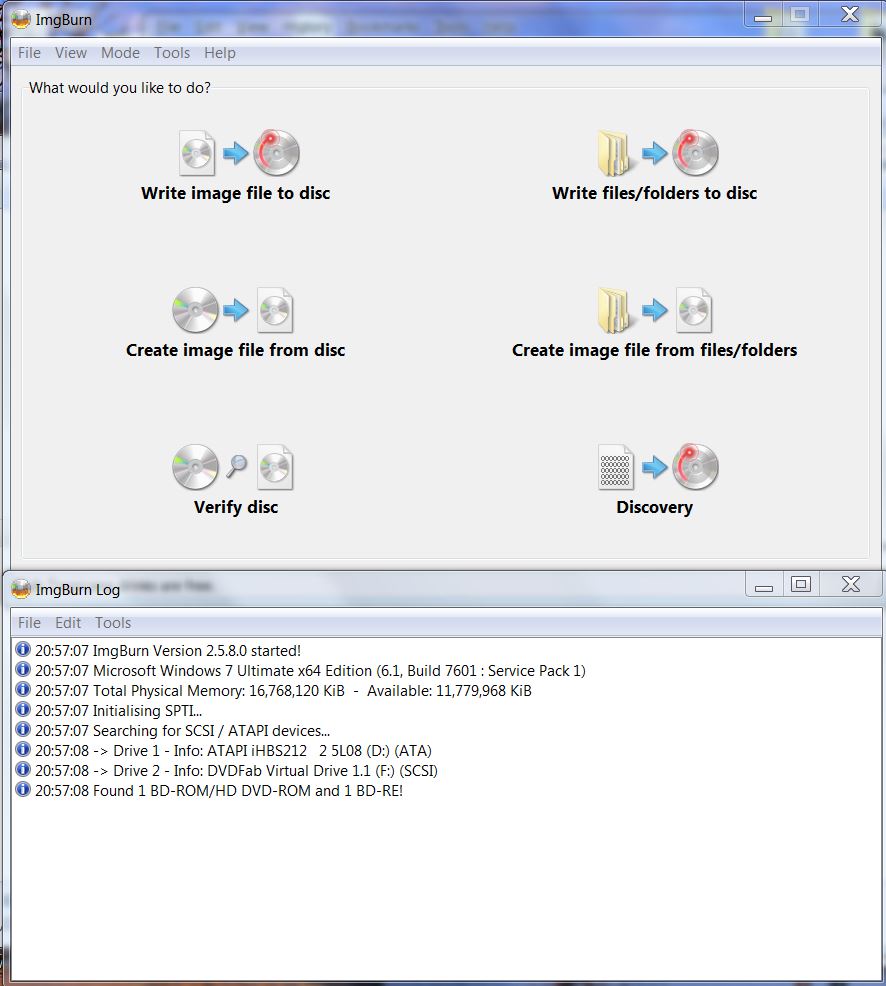886x986 pixels.
Task: Launch the 'Discovery' label
Action: (x=655, y=507)
